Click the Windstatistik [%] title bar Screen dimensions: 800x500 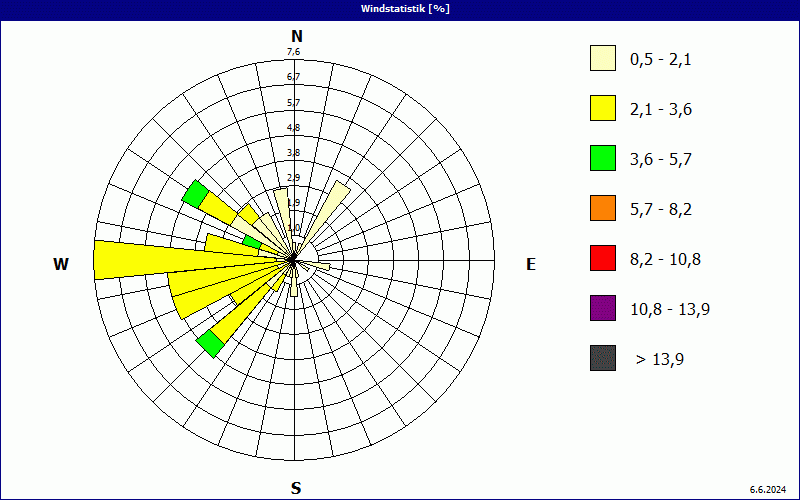tap(400, 9)
